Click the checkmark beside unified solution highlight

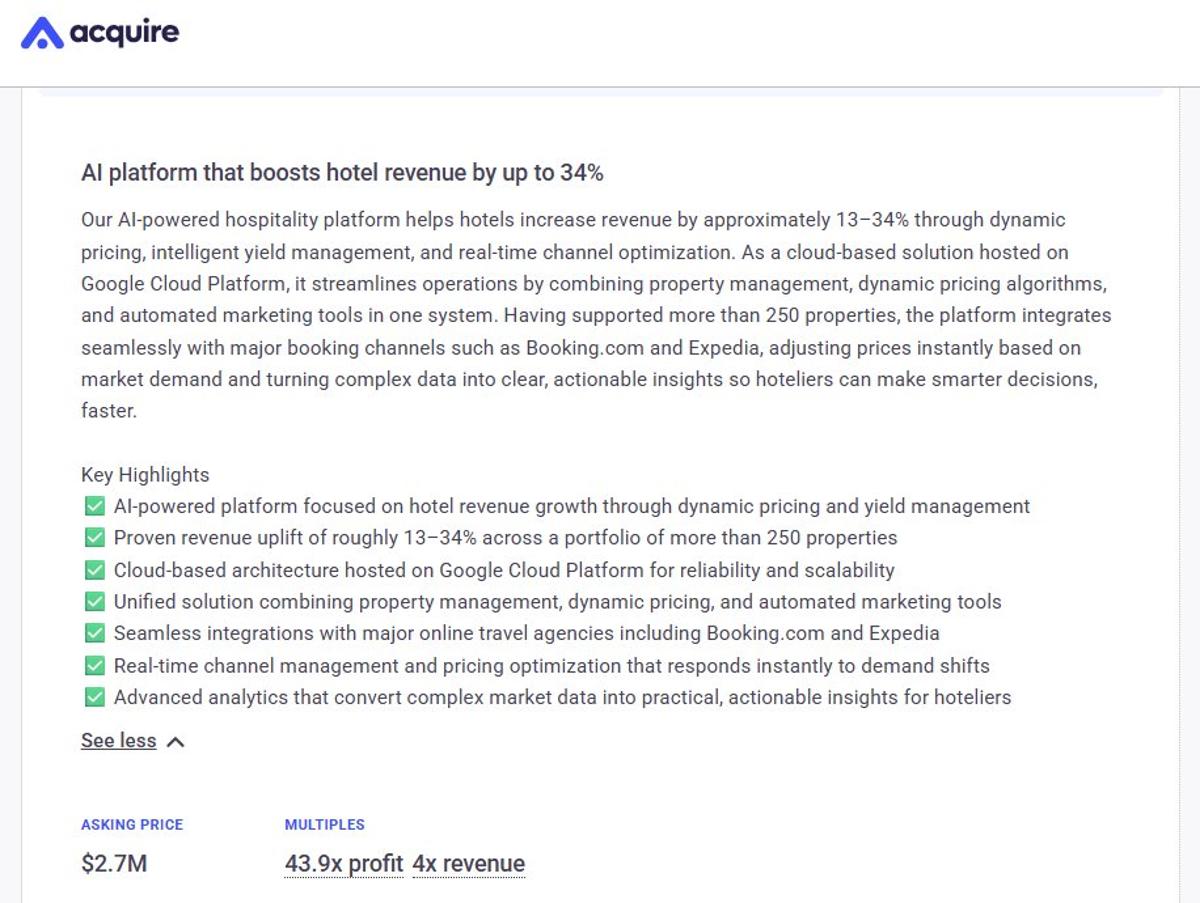pos(94,602)
